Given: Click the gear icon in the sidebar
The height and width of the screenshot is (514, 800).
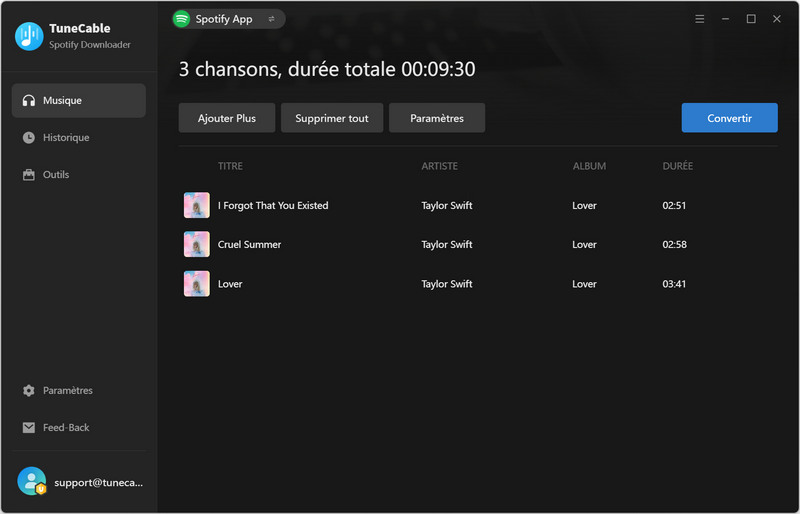Looking at the screenshot, I should coord(29,390).
